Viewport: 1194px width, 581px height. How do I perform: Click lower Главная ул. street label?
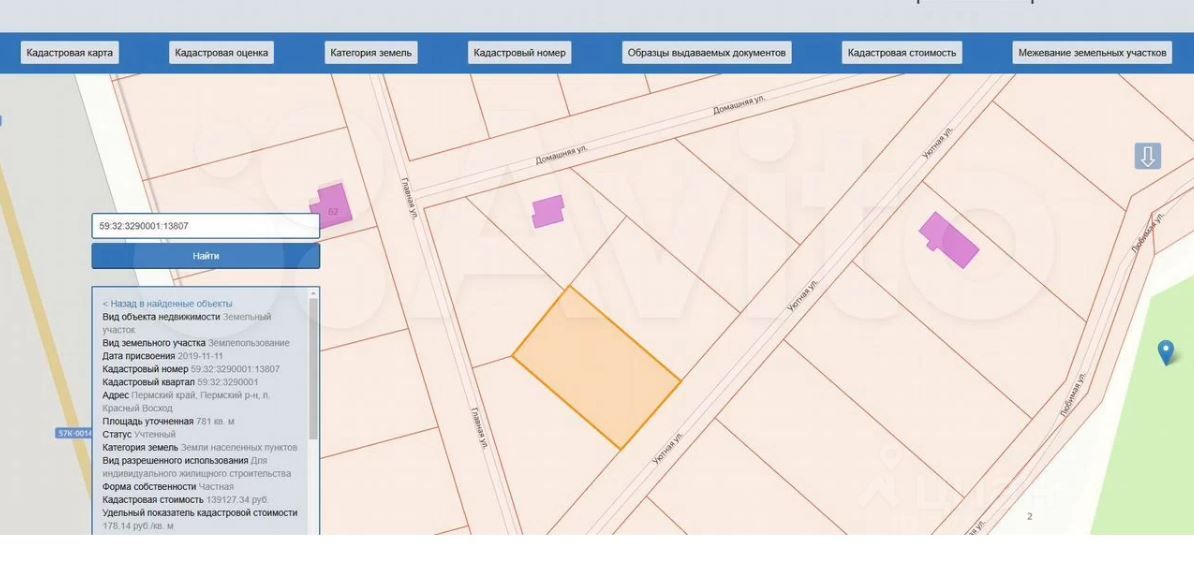[478, 428]
